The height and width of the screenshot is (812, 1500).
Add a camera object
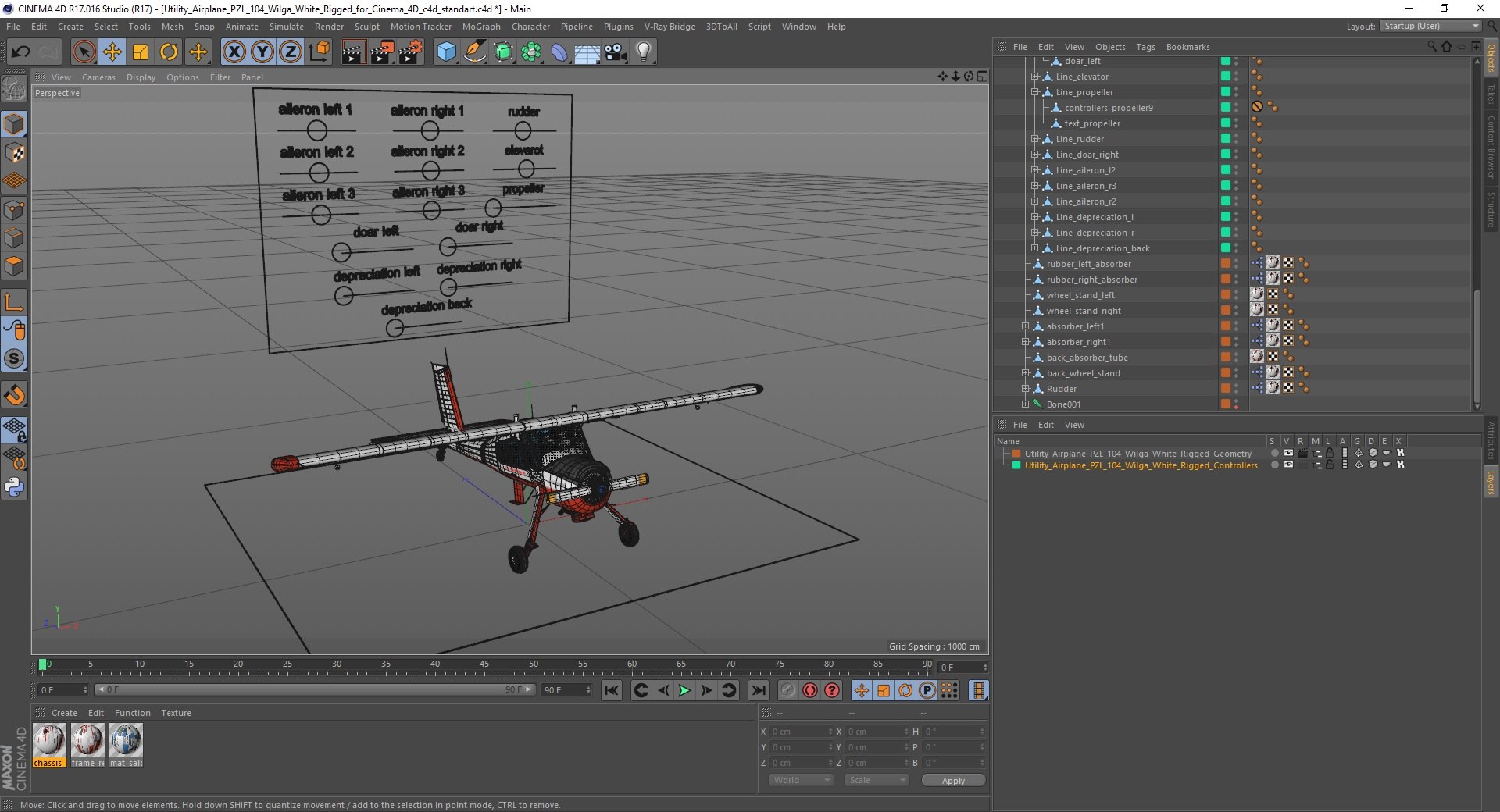(x=616, y=52)
